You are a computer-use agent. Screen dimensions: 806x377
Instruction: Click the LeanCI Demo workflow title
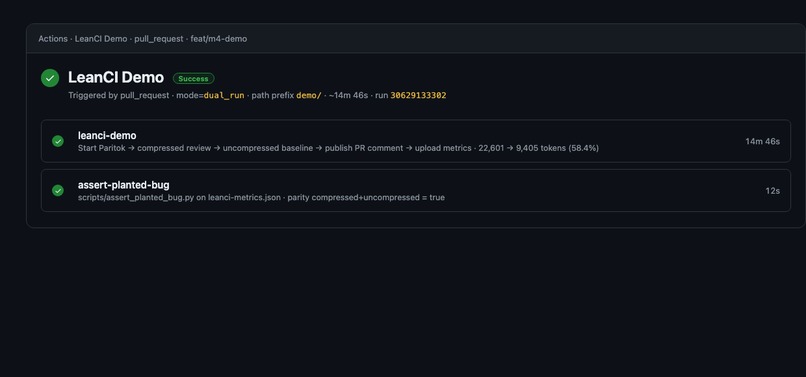pyautogui.click(x=116, y=78)
